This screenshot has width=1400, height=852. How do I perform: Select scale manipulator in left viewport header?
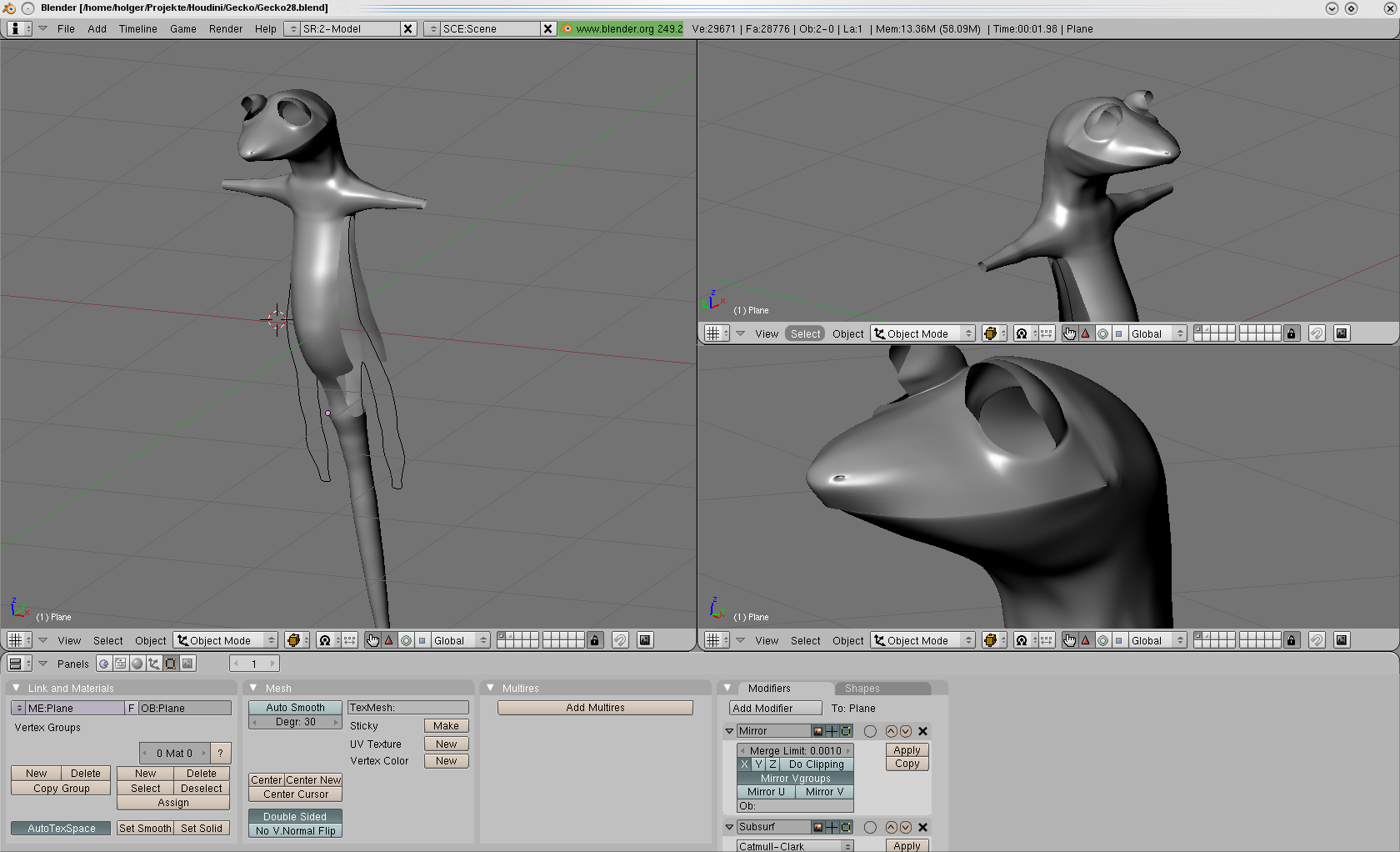422,640
